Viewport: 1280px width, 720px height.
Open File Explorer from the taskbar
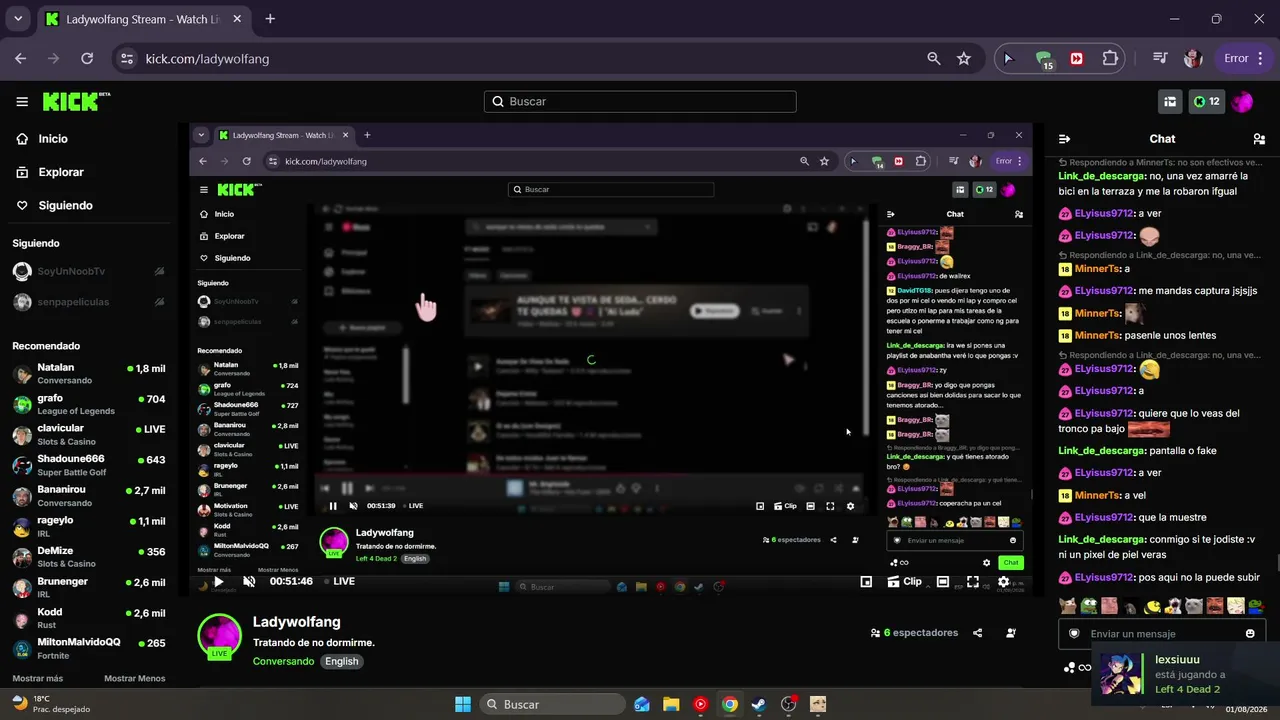pyautogui.click(x=671, y=704)
